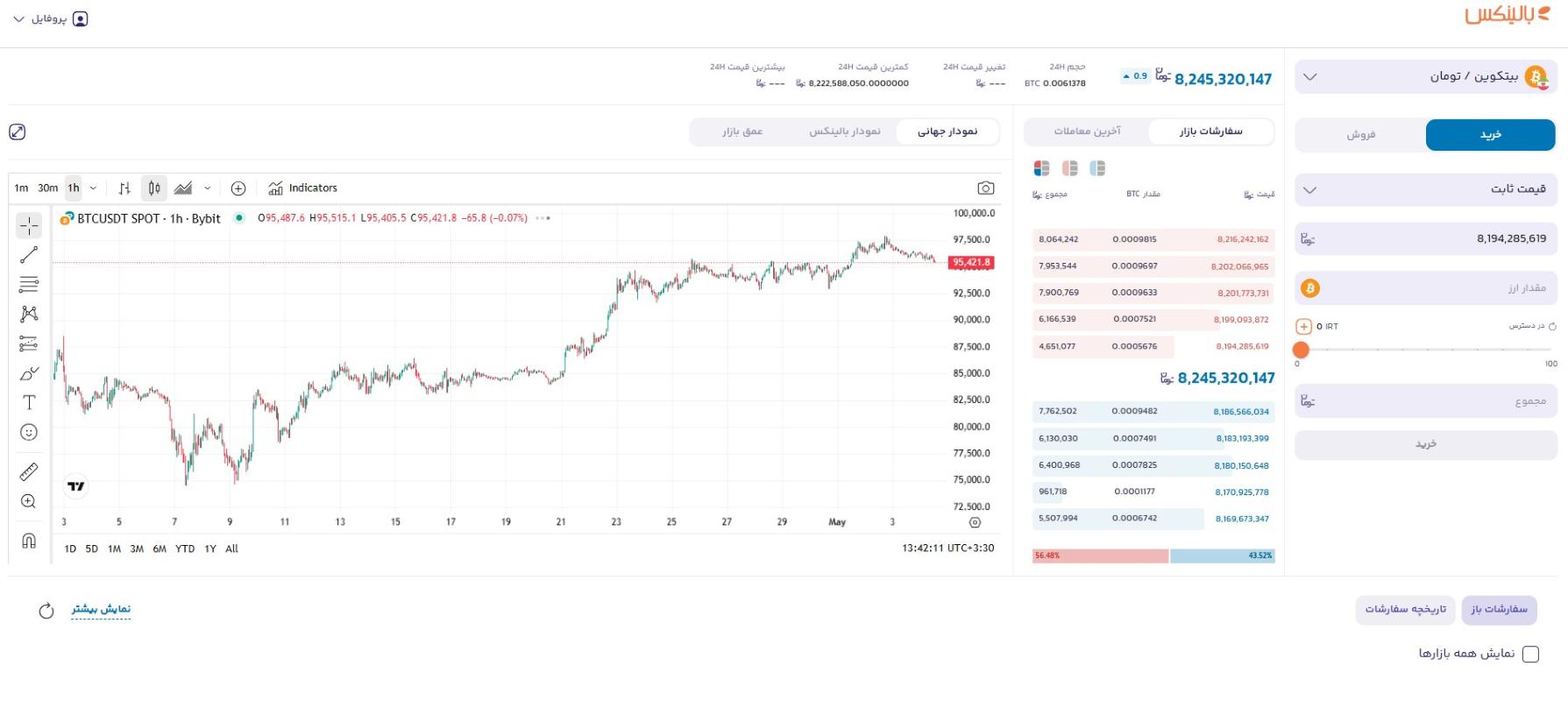The width and height of the screenshot is (1568, 701).
Task: Open the latest trades tab
Action: pos(1087,131)
